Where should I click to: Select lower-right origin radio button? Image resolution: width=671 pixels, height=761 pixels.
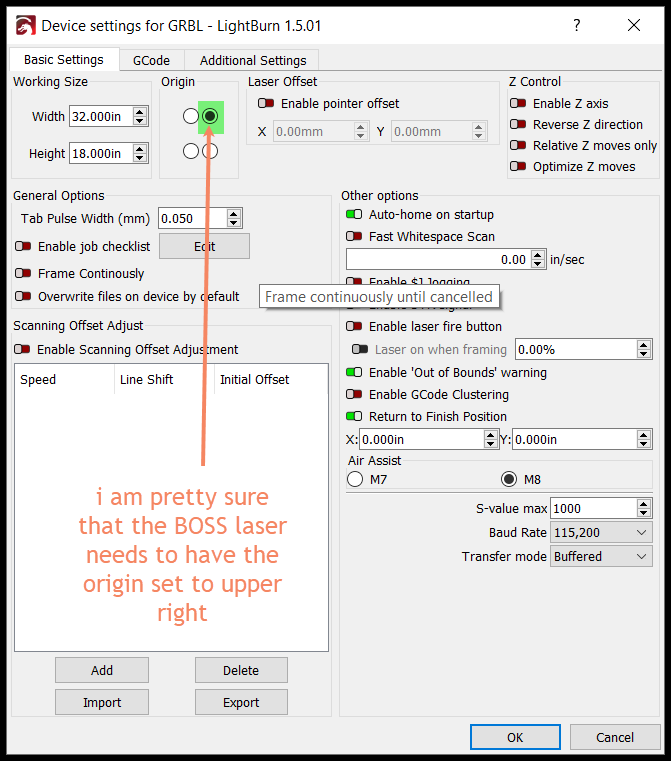pos(210,151)
